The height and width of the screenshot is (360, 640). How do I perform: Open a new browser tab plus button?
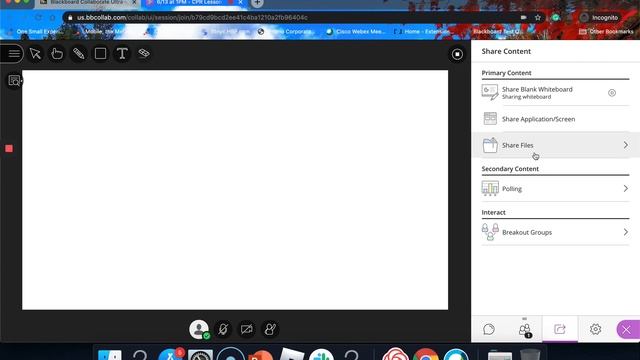tap(257, 3)
